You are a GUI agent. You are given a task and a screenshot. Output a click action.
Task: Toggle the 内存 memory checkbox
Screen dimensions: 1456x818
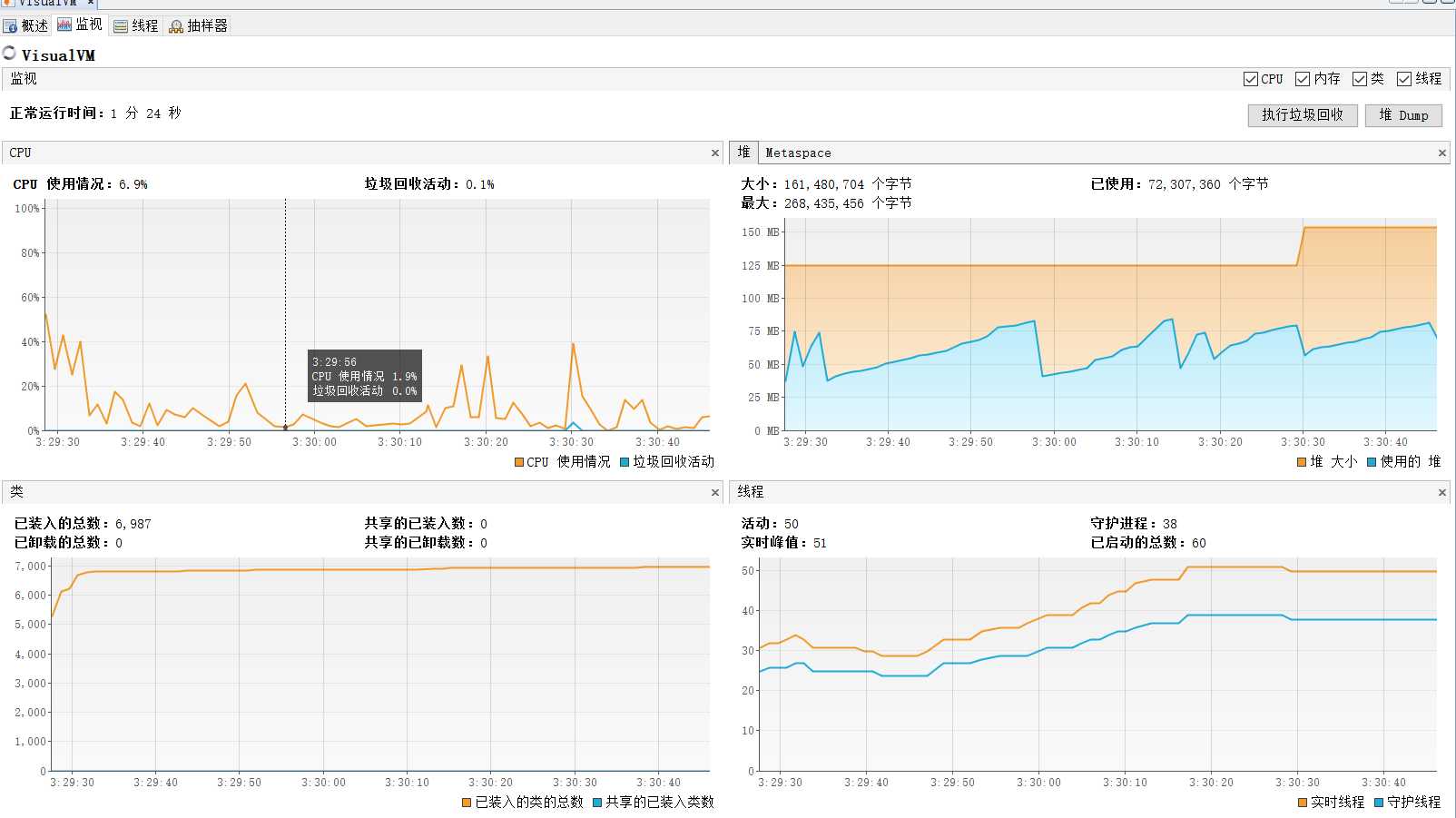(1302, 79)
